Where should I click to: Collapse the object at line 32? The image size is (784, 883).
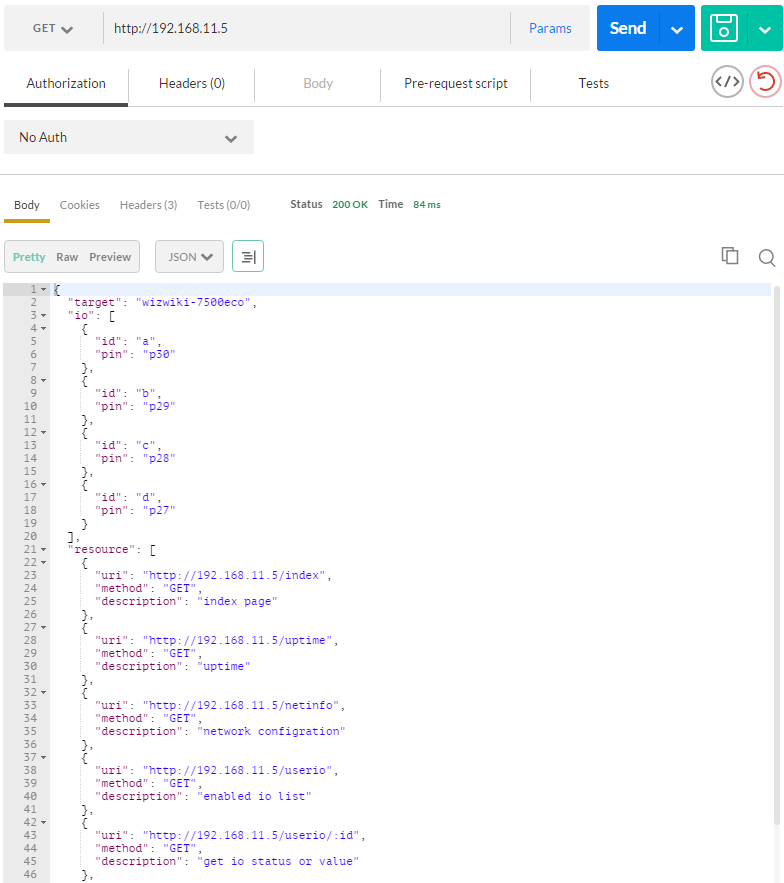(43, 693)
